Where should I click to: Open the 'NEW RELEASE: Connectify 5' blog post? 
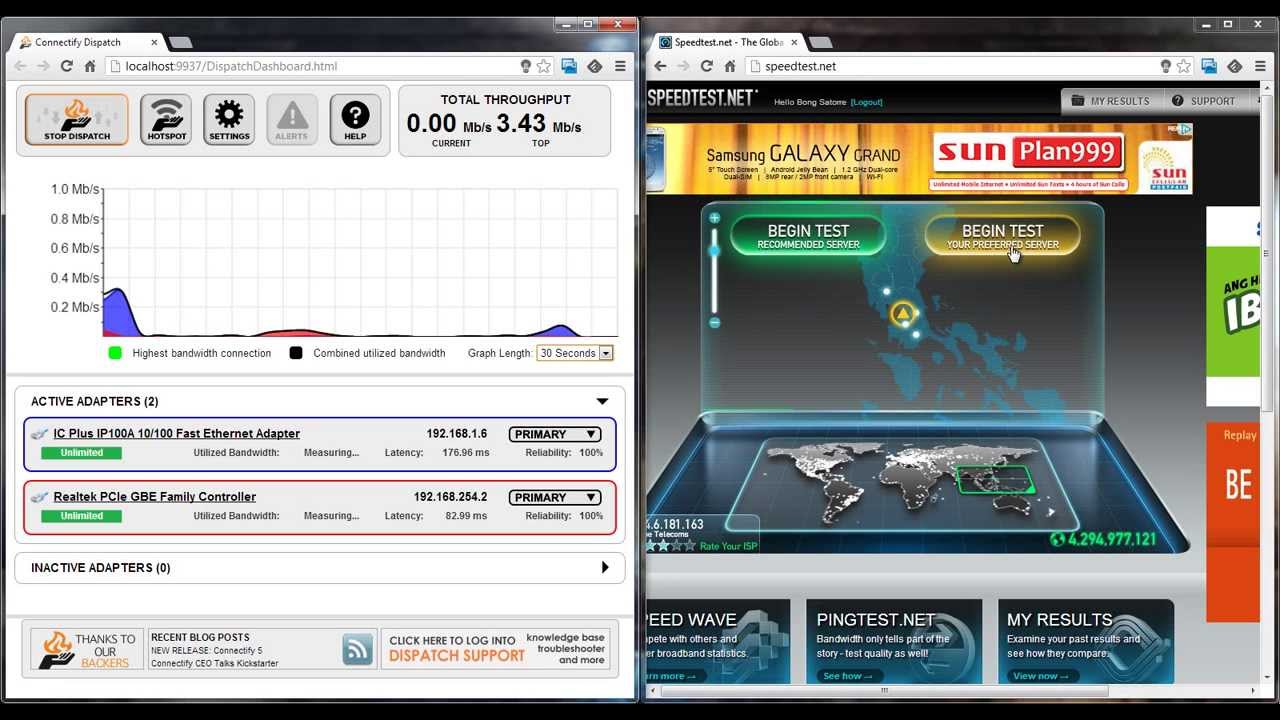click(x=207, y=650)
